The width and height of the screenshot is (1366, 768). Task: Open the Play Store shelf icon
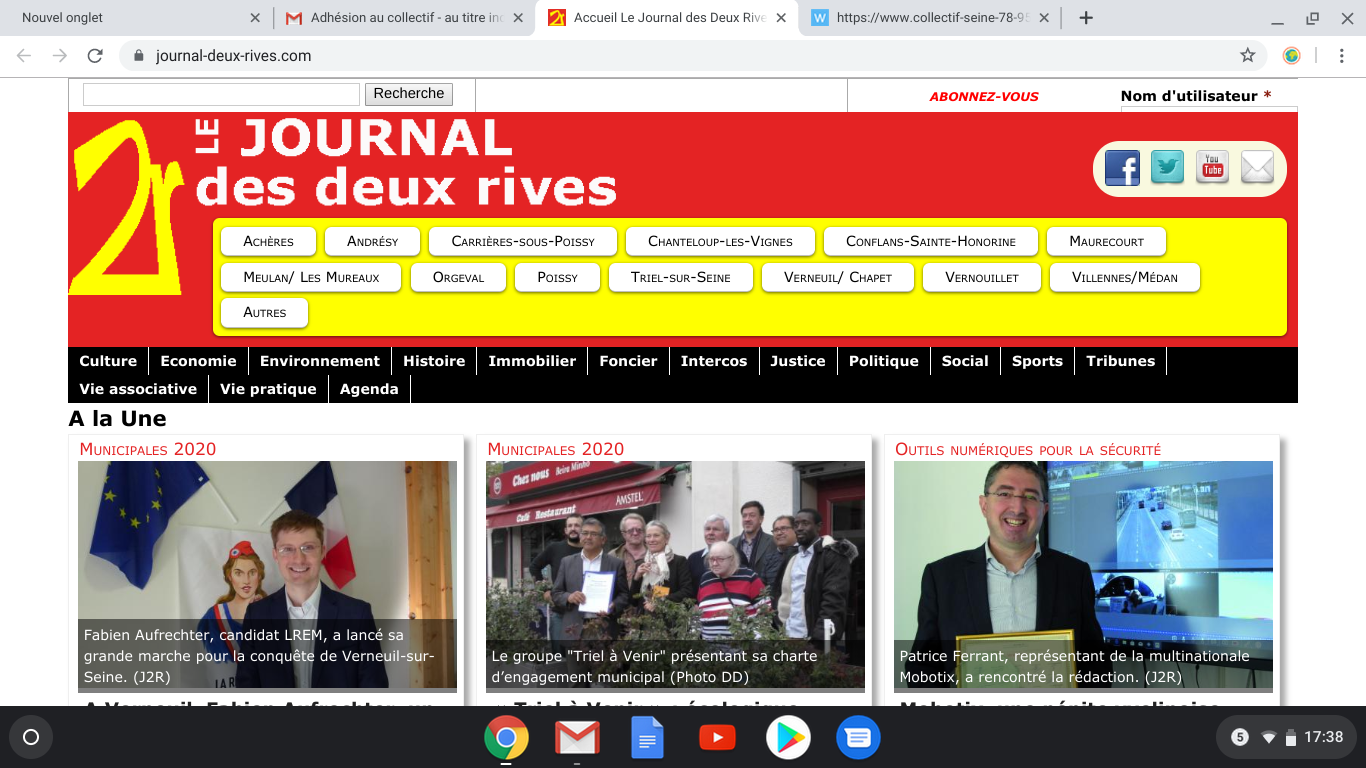coord(787,739)
